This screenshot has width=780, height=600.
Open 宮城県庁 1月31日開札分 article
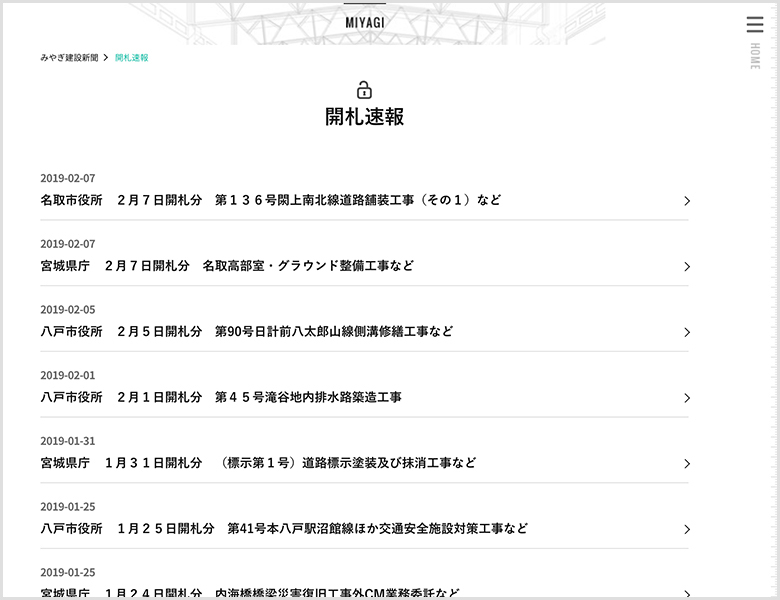pos(258,463)
